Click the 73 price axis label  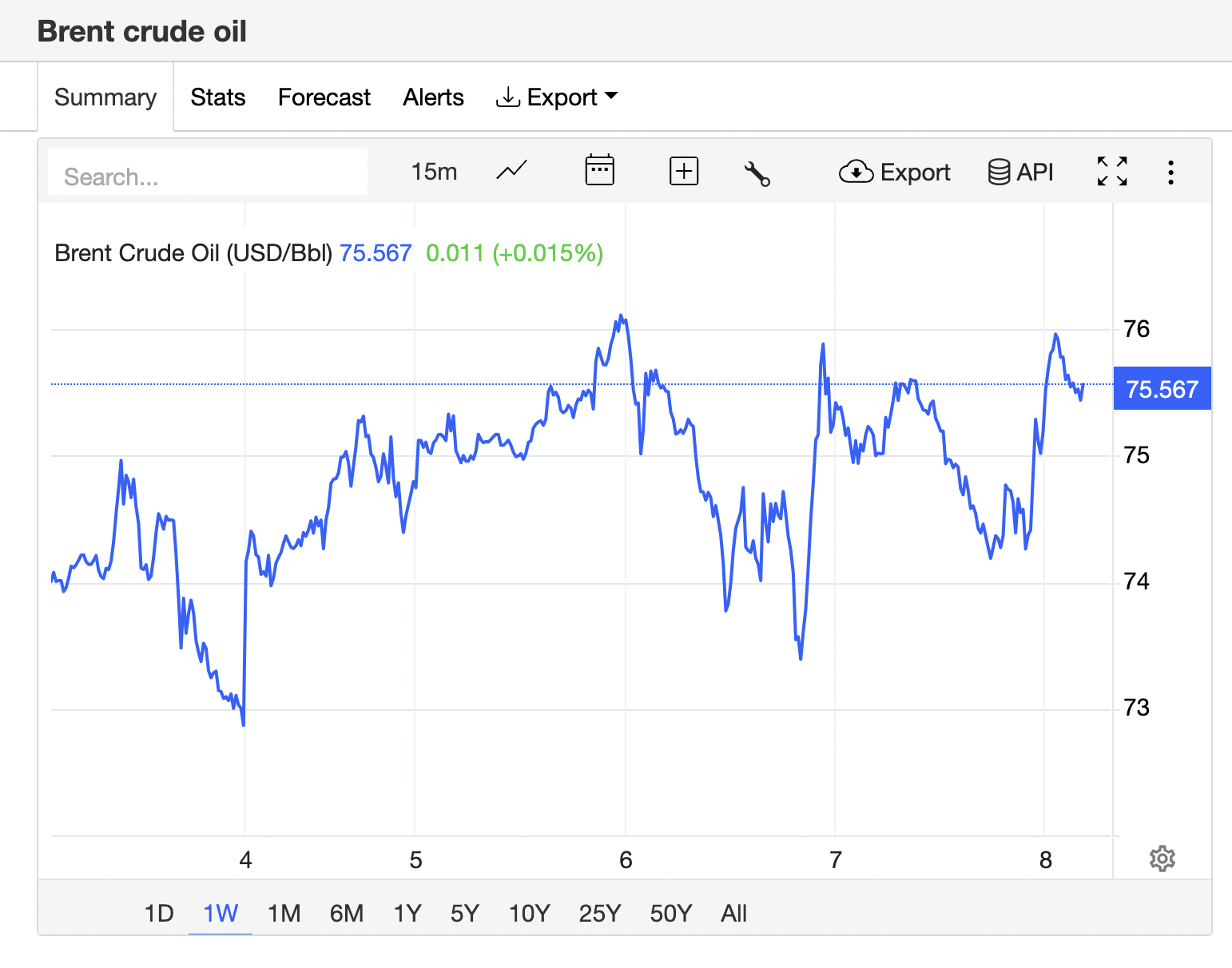pos(1136,708)
